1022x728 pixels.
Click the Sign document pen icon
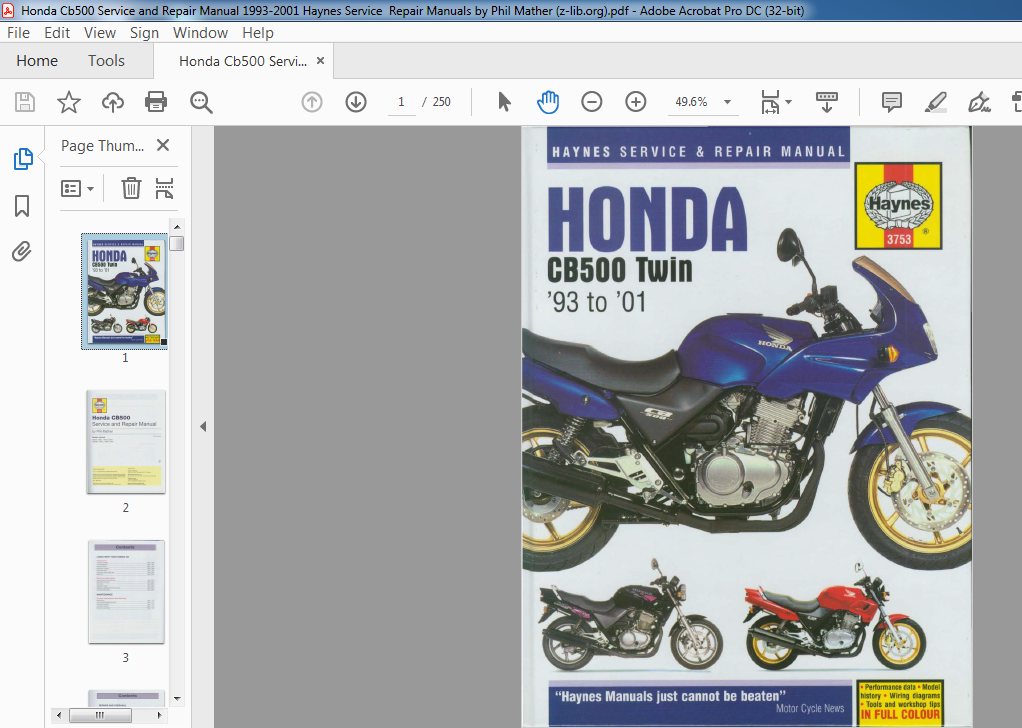(979, 102)
